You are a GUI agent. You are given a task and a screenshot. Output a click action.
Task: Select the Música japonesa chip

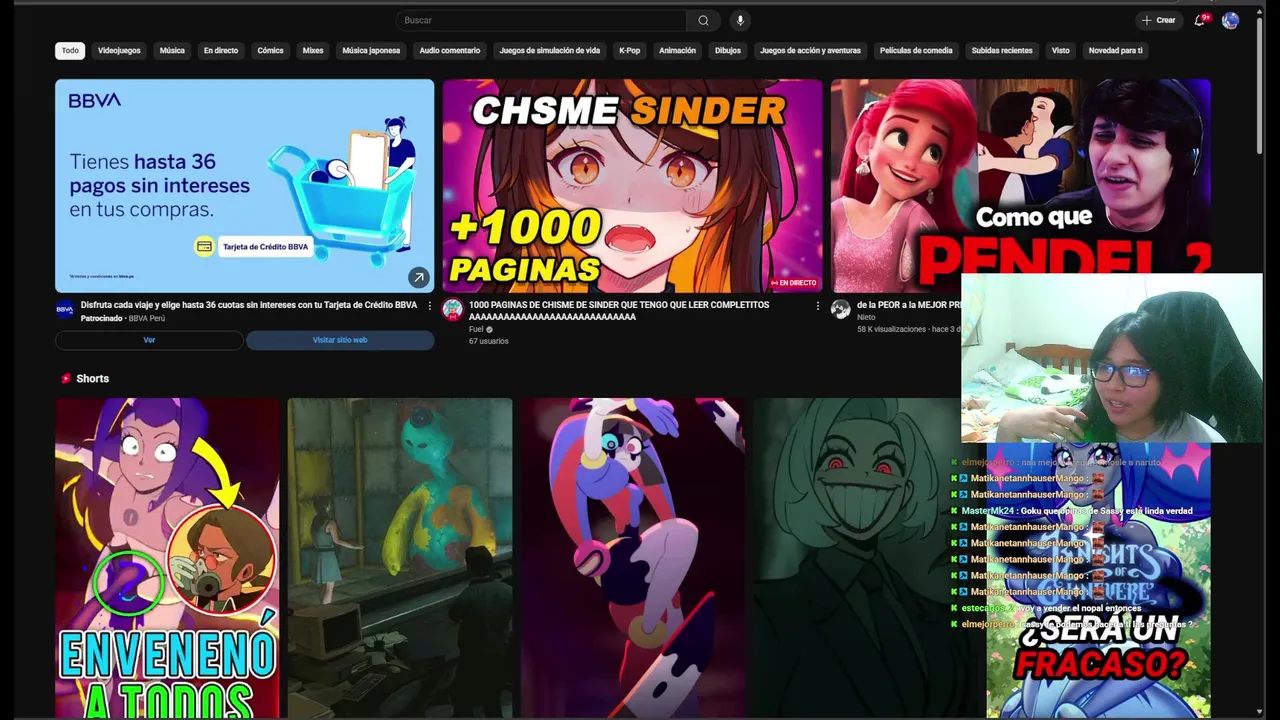tap(371, 50)
